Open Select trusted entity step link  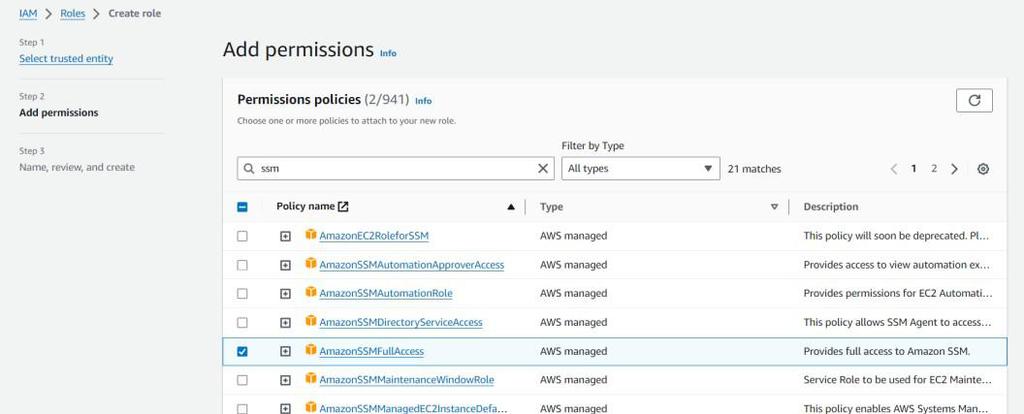(x=66, y=59)
